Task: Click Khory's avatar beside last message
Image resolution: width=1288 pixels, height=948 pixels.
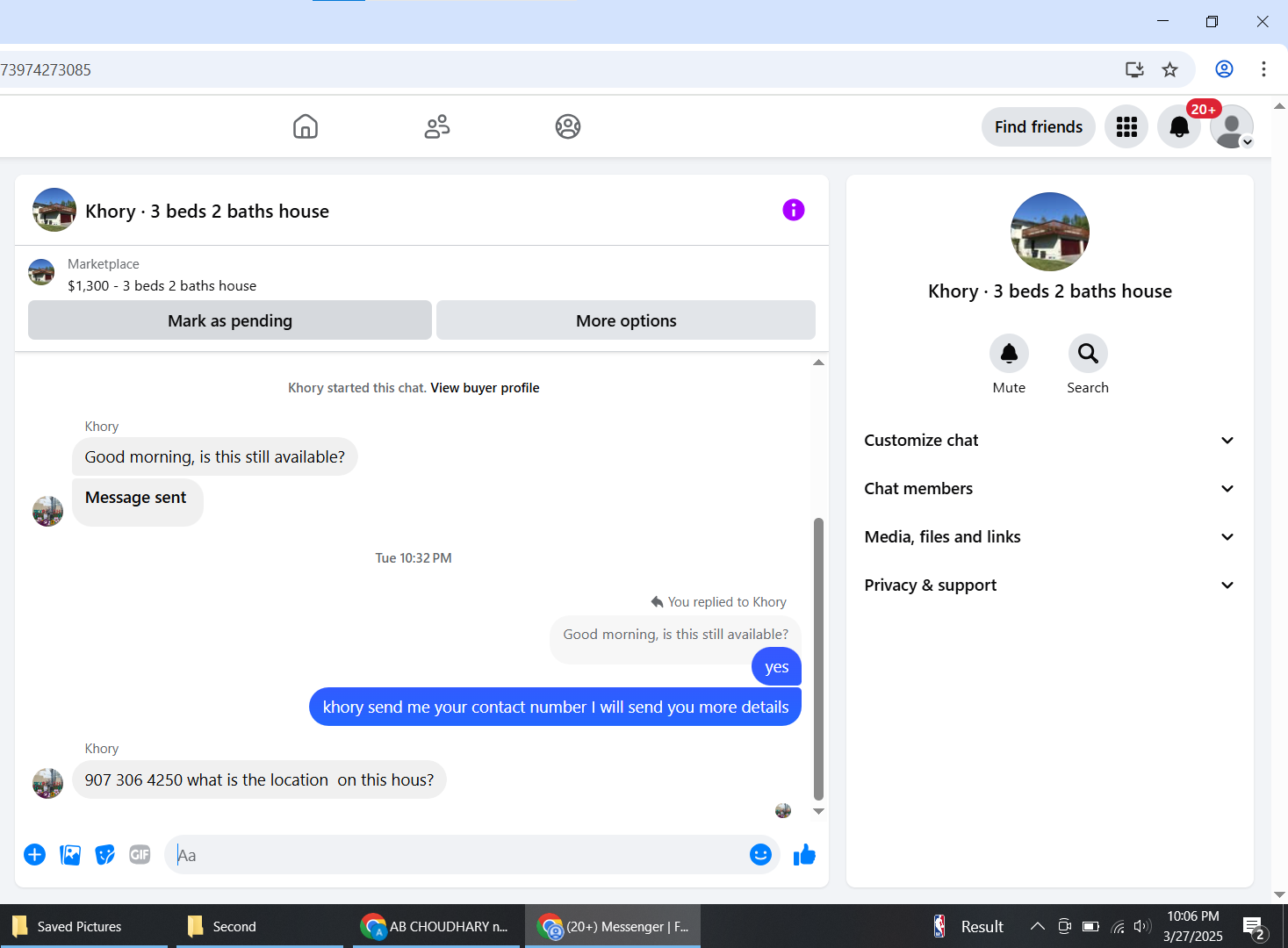Action: click(x=47, y=783)
